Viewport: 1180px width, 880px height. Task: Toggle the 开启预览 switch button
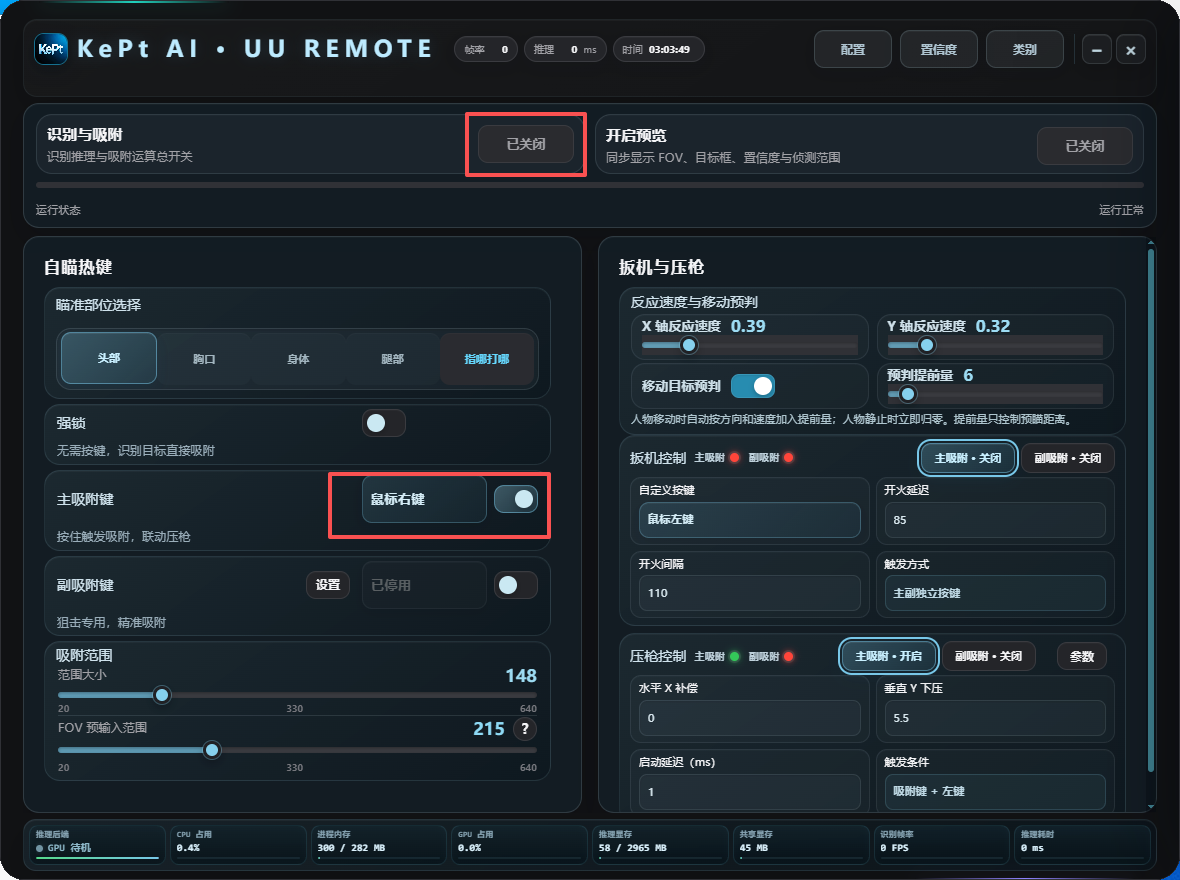pyautogui.click(x=1084, y=146)
